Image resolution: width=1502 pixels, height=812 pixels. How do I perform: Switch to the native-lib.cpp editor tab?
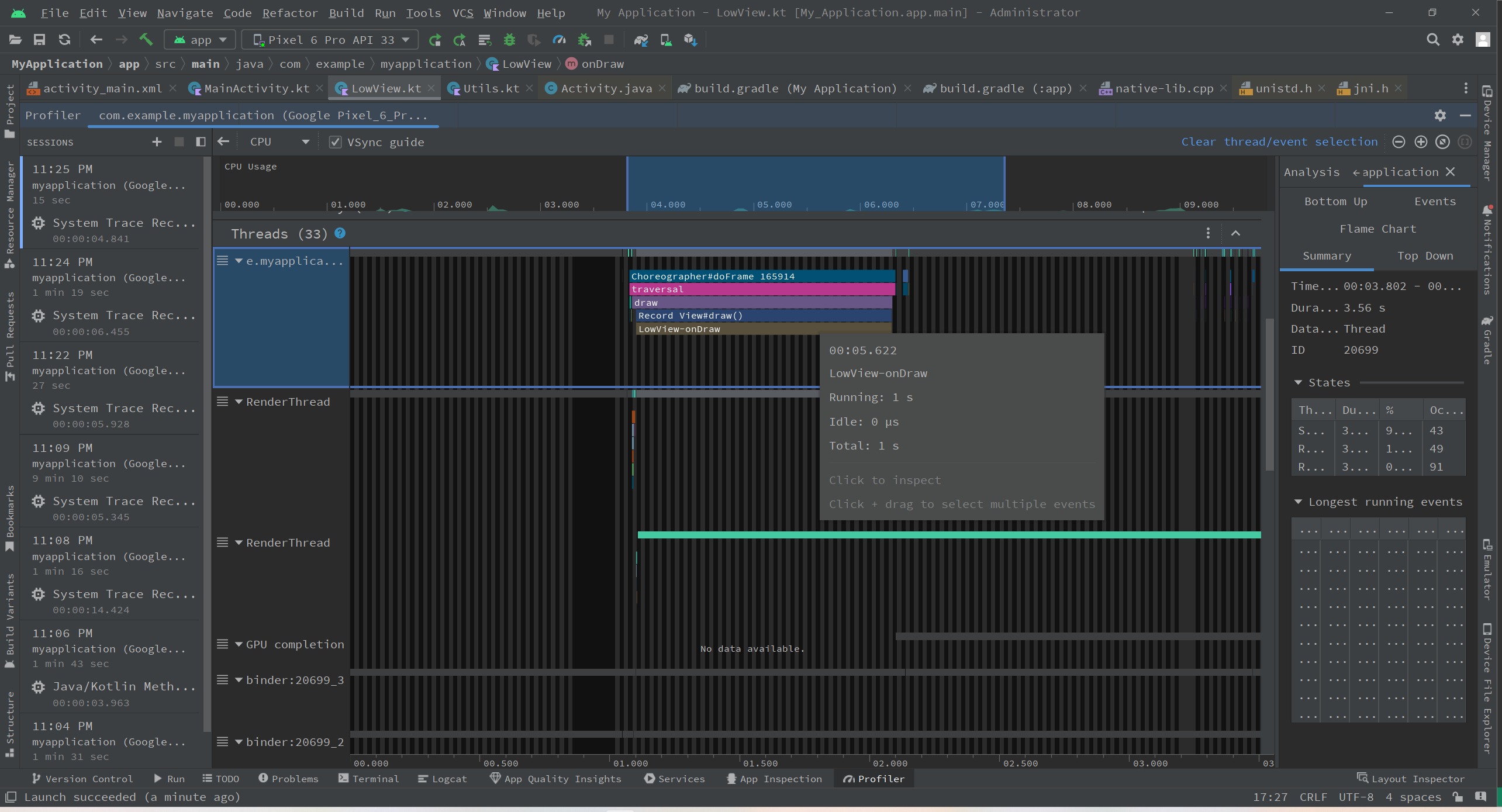click(x=1163, y=88)
